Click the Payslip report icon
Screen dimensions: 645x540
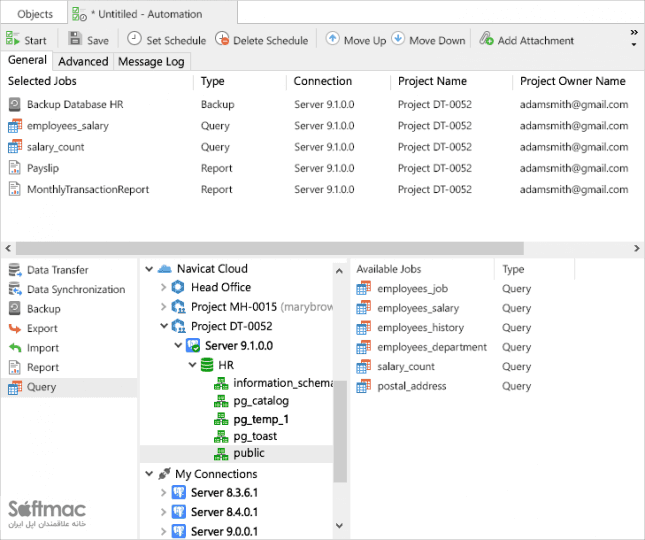point(14,168)
